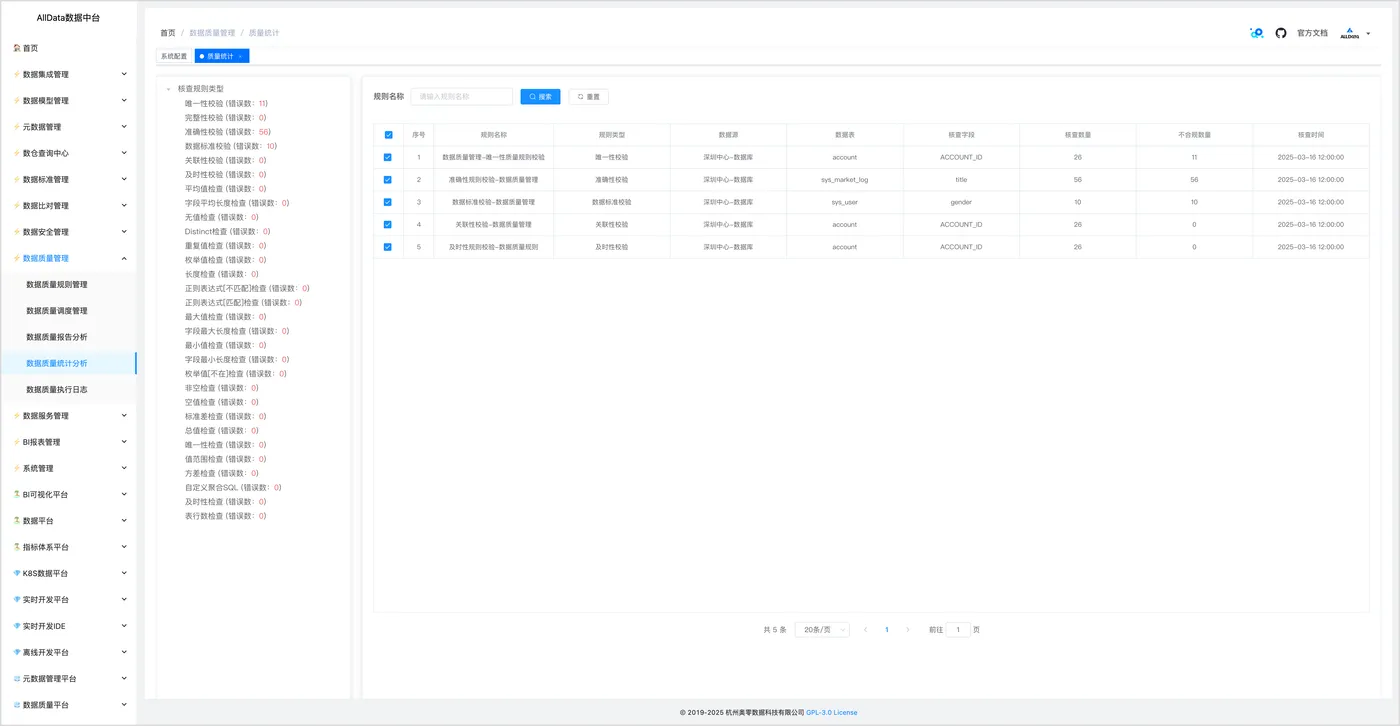Click the icon beside 元数据管理平台
Viewport: 1400px width, 726px height.
(x=17, y=678)
